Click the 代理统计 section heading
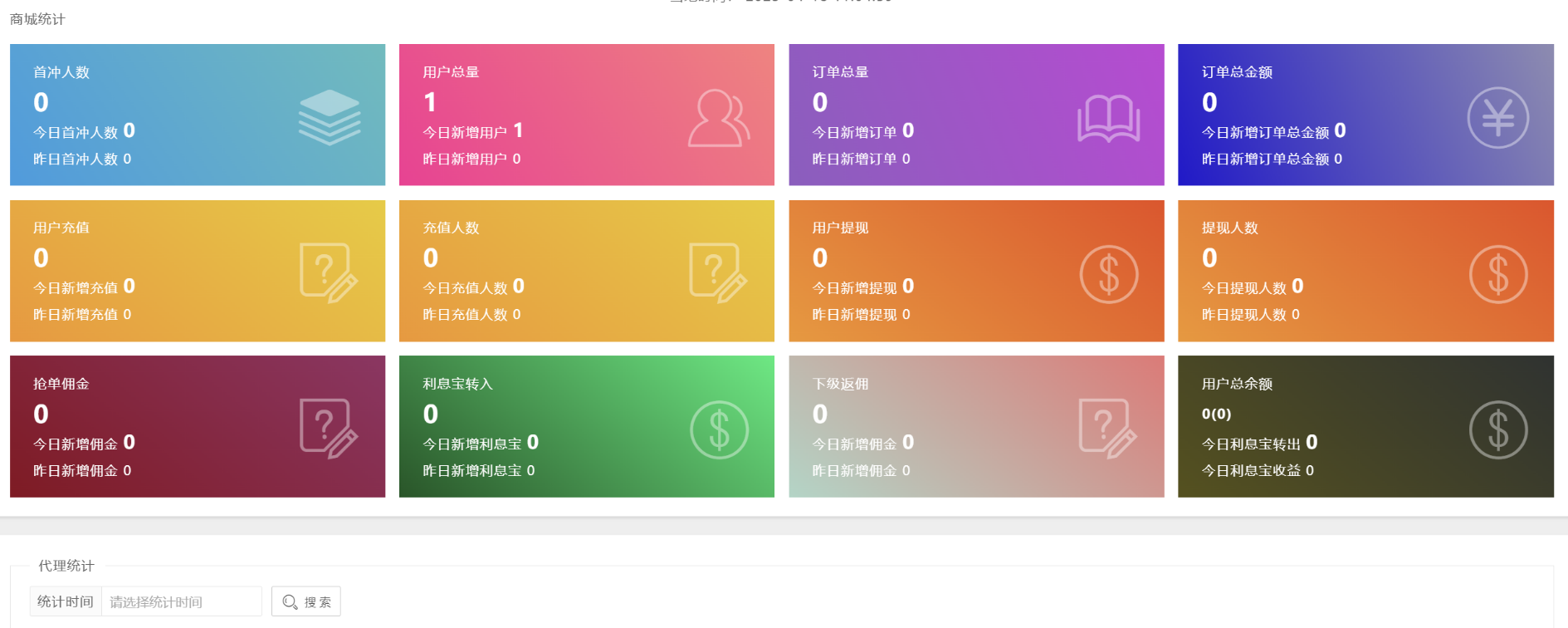 coord(66,566)
